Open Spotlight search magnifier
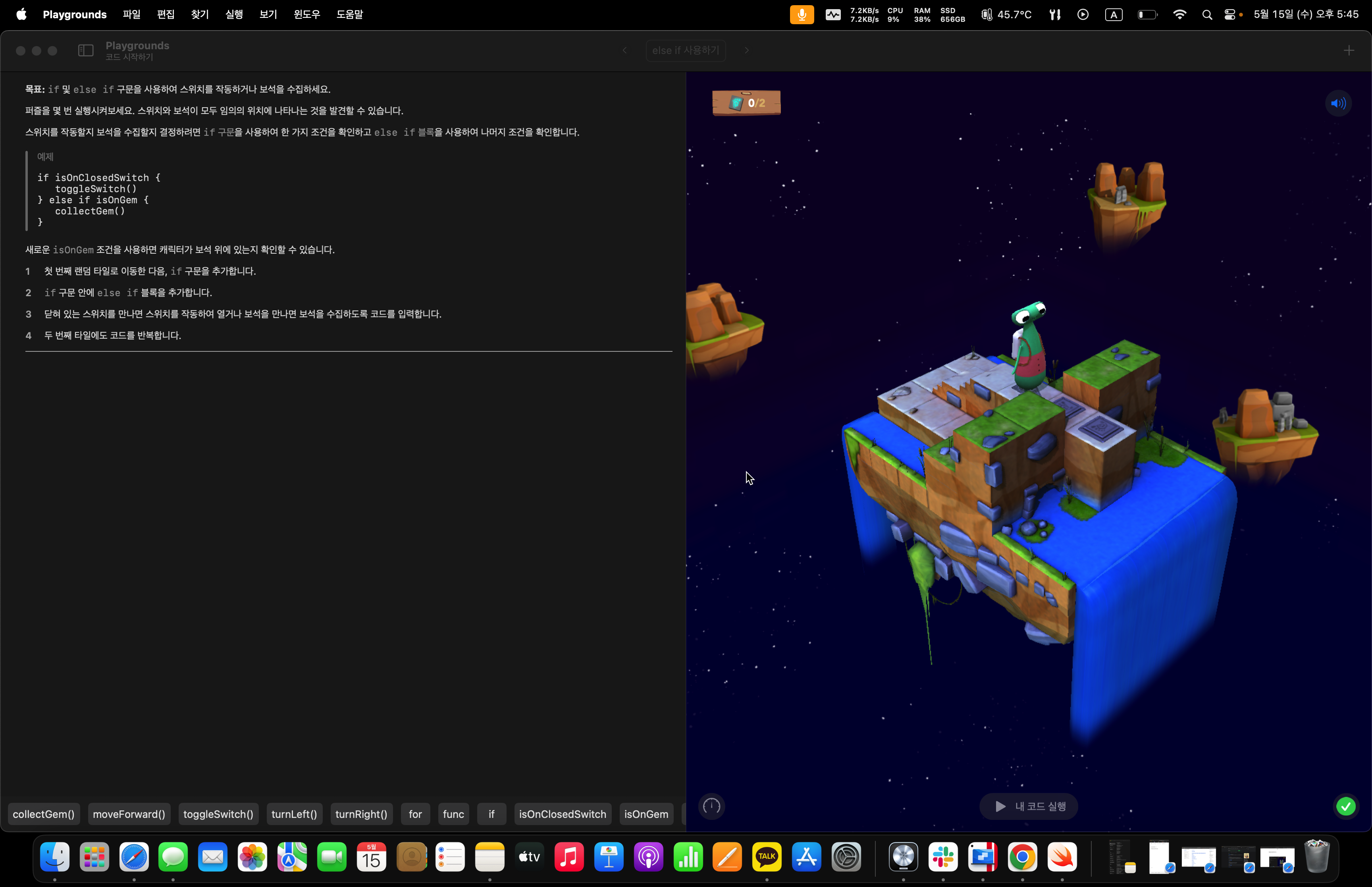Screen dimensions: 1372x887 click(x=1207, y=15)
